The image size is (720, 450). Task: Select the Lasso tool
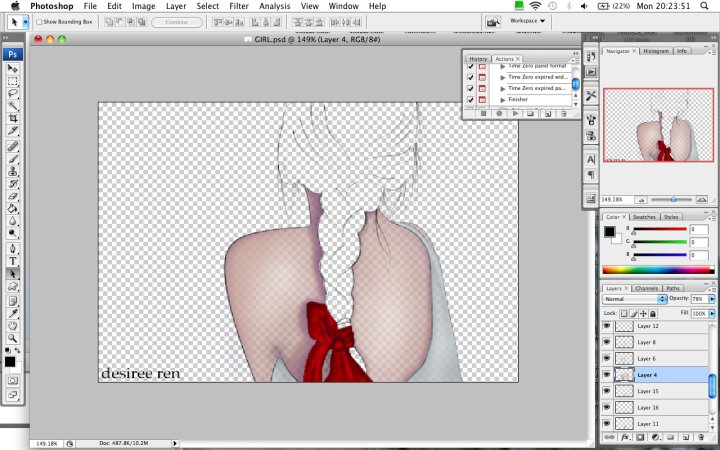12,93
